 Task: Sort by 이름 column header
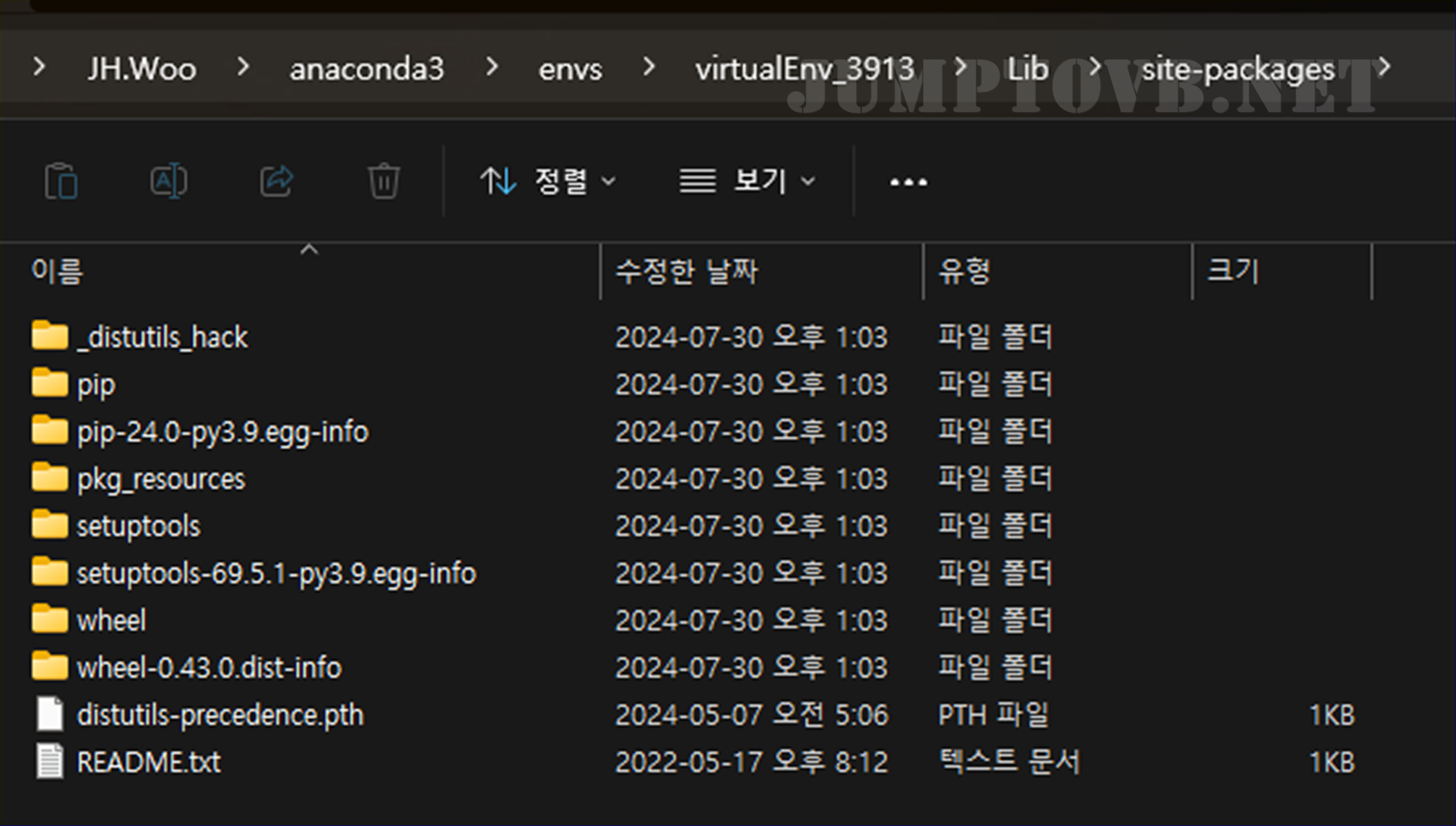[x=58, y=271]
